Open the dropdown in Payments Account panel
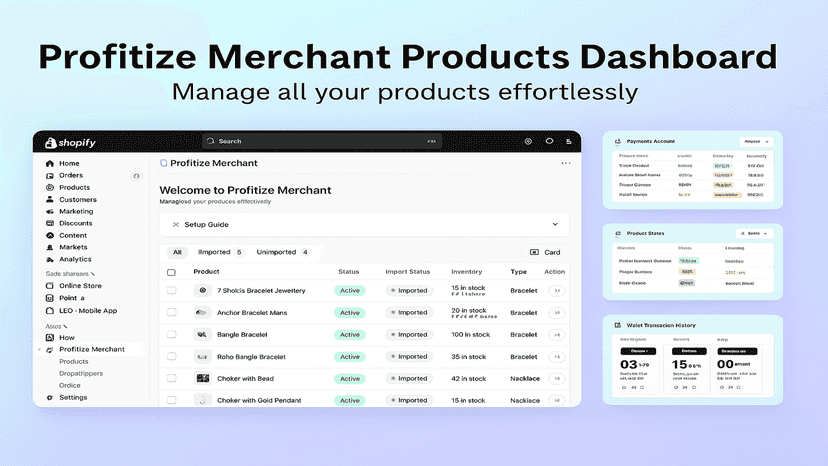Image resolution: width=828 pixels, height=466 pixels. pos(756,142)
